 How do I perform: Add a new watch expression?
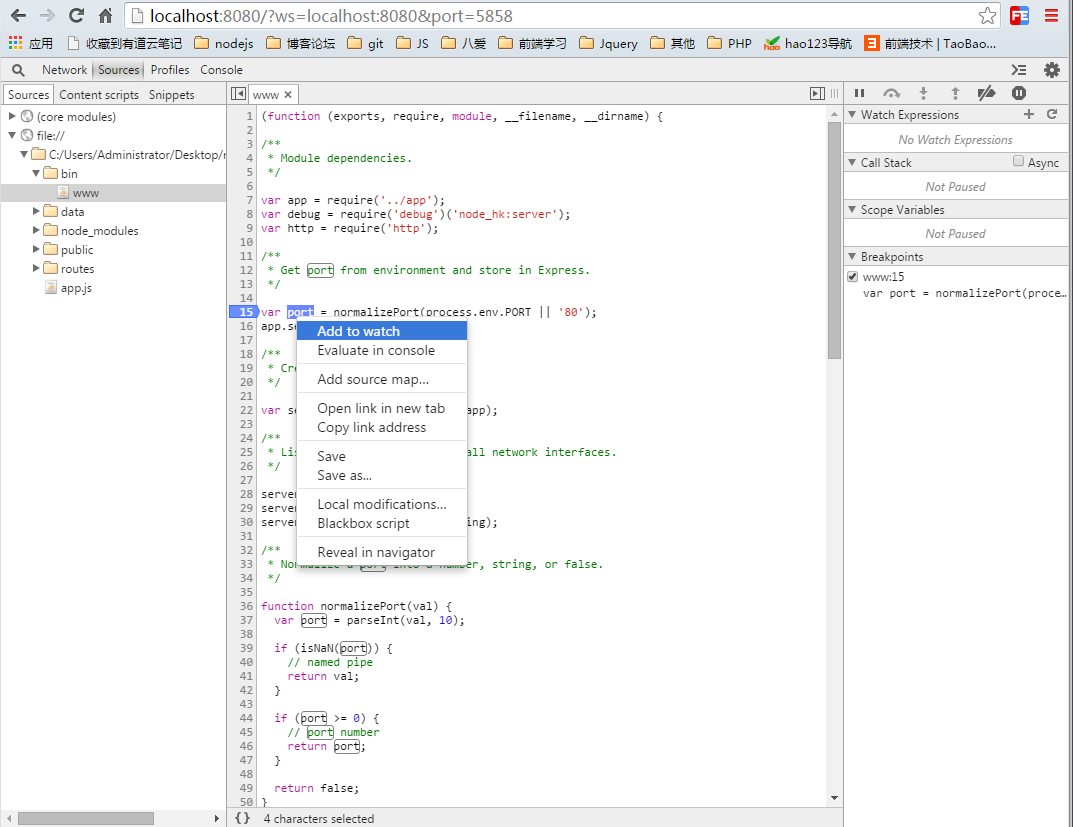coord(1029,115)
